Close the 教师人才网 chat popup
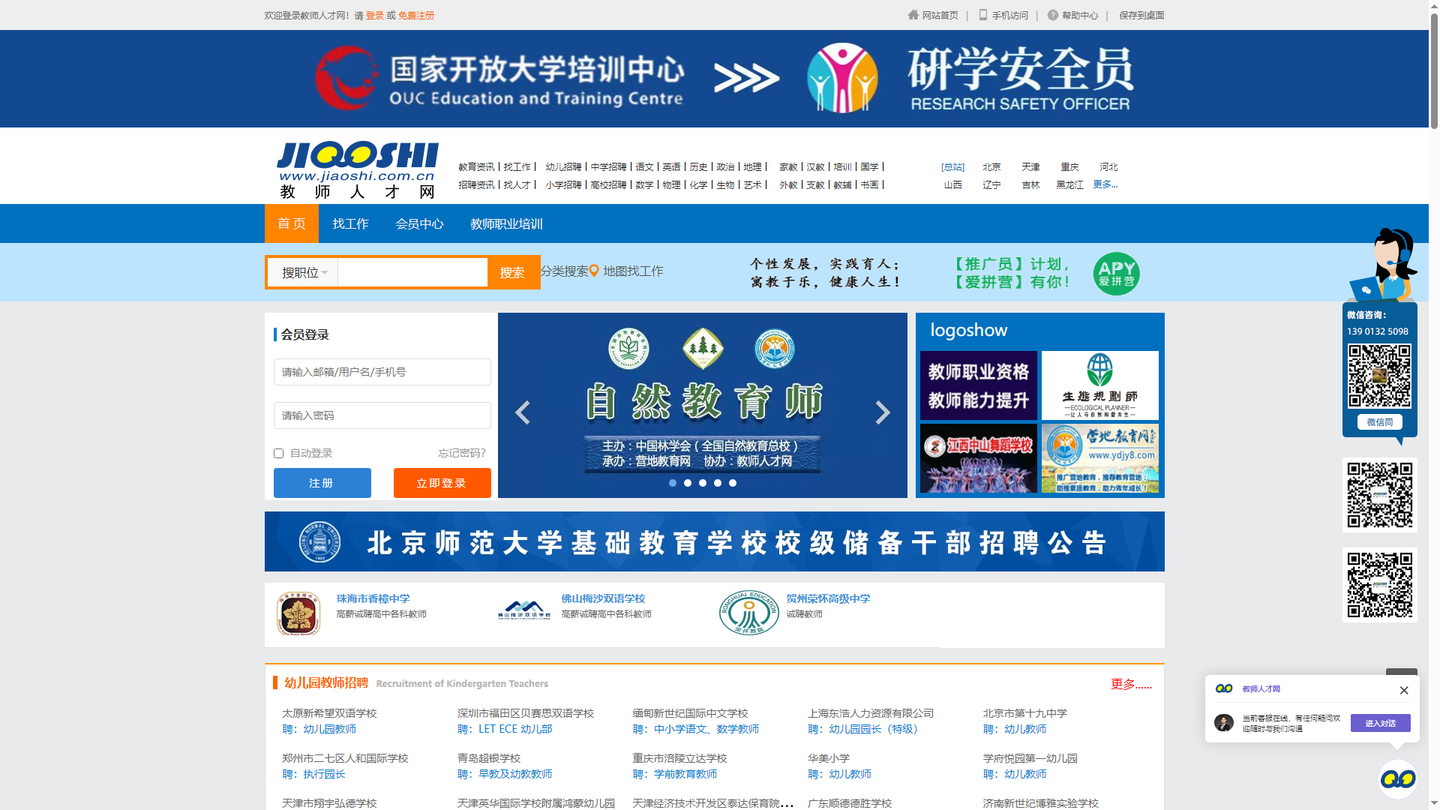Image resolution: width=1440 pixels, height=810 pixels. pos(1404,690)
